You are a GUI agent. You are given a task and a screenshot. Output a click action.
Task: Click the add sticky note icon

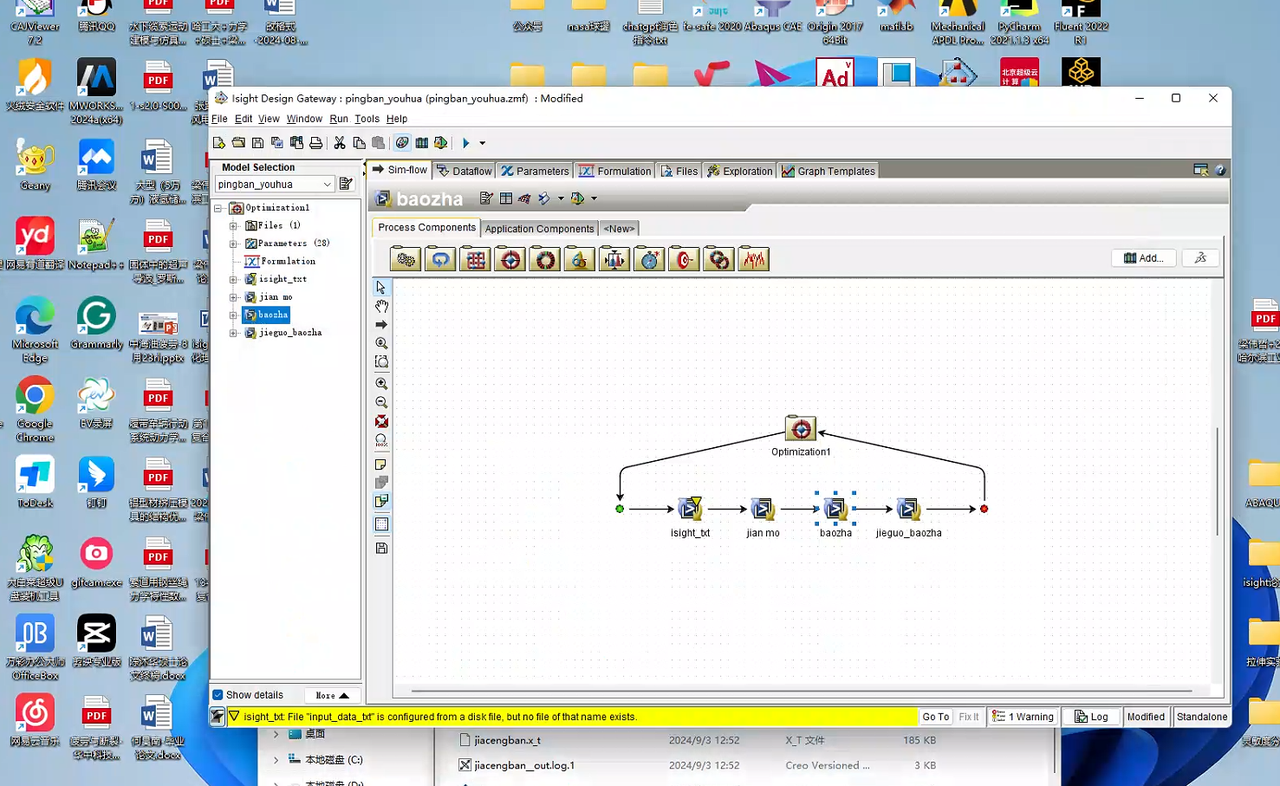tap(381, 465)
